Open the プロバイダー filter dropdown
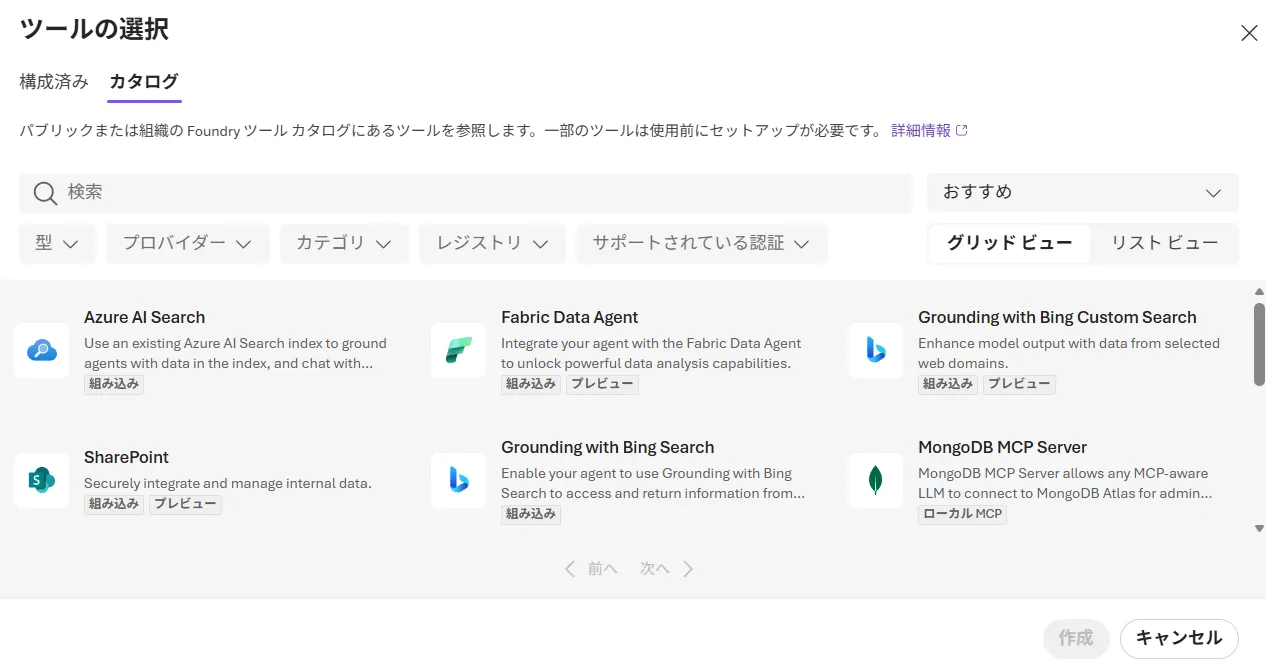1266x671 pixels. click(x=188, y=243)
